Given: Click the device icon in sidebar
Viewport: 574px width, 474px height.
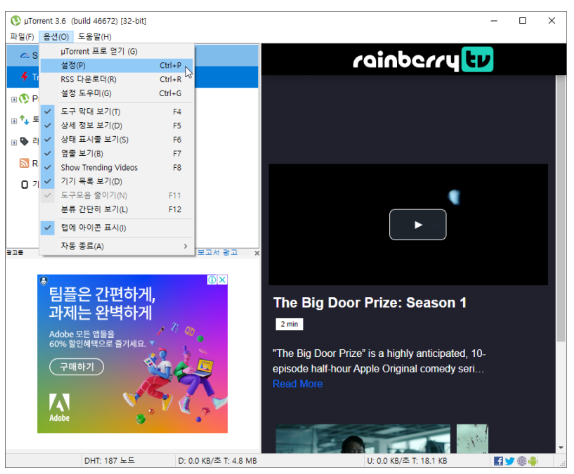Looking at the screenshot, I should pos(24,184).
